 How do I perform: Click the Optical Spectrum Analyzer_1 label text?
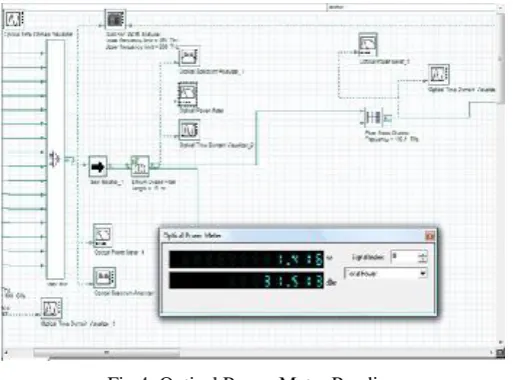click(x=212, y=72)
